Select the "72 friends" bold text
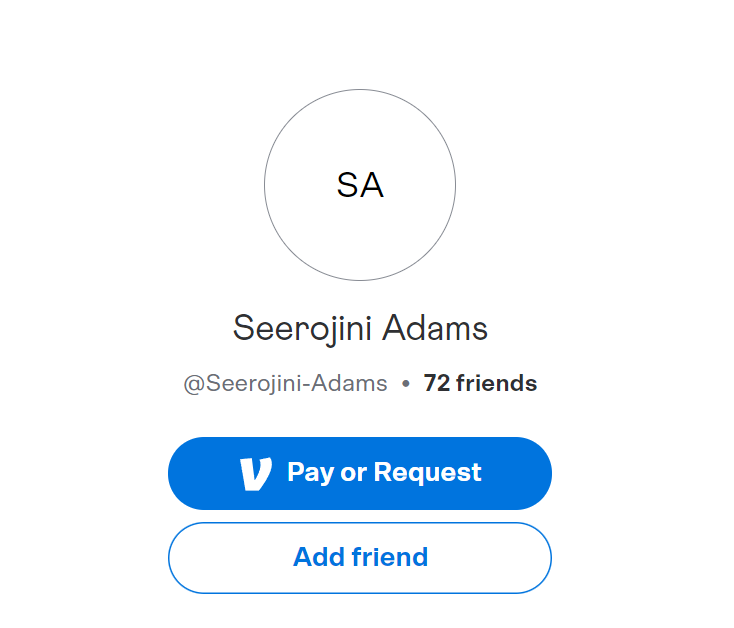The width and height of the screenshot is (734, 628). [x=480, y=383]
